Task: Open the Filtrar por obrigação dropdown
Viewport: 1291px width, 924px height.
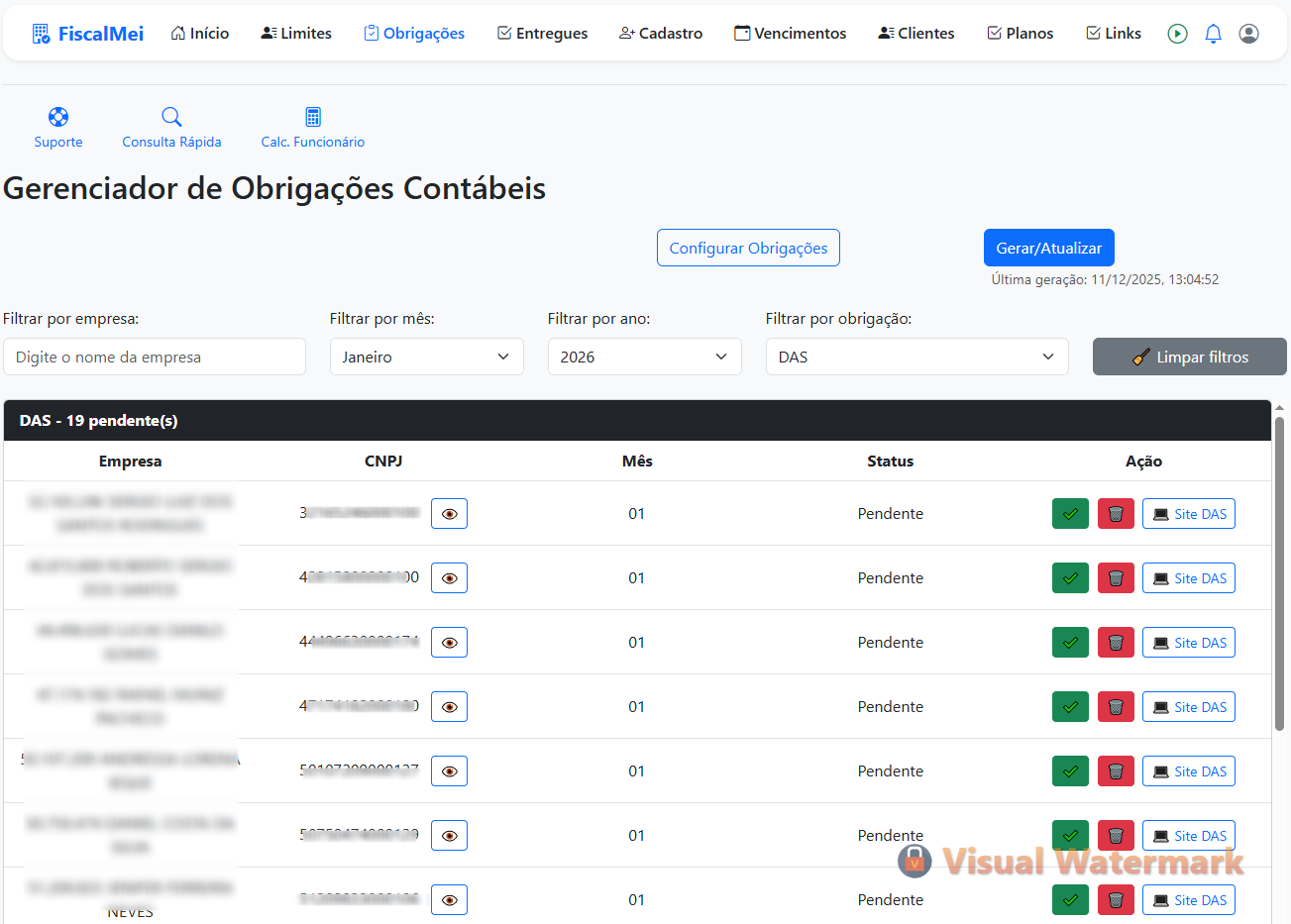Action: pos(916,357)
